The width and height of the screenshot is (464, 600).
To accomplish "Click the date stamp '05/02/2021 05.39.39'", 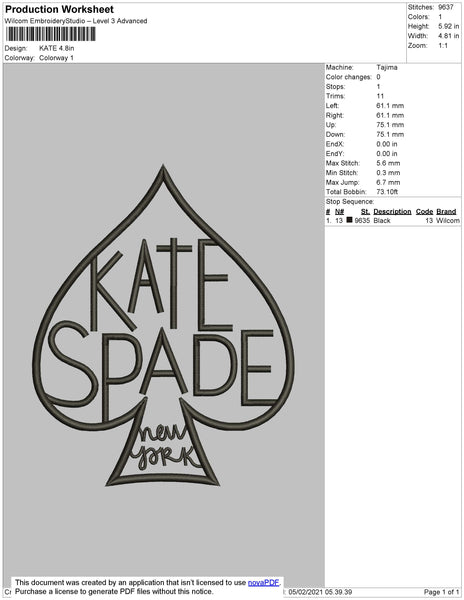I will point(320,592).
